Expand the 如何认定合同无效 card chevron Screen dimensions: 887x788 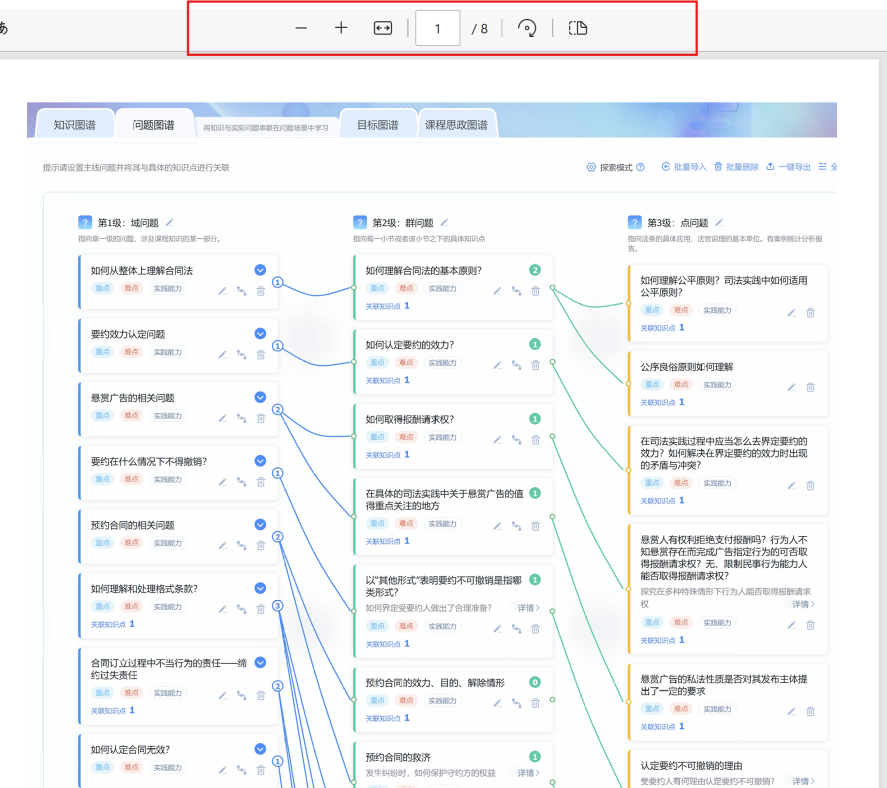click(260, 748)
